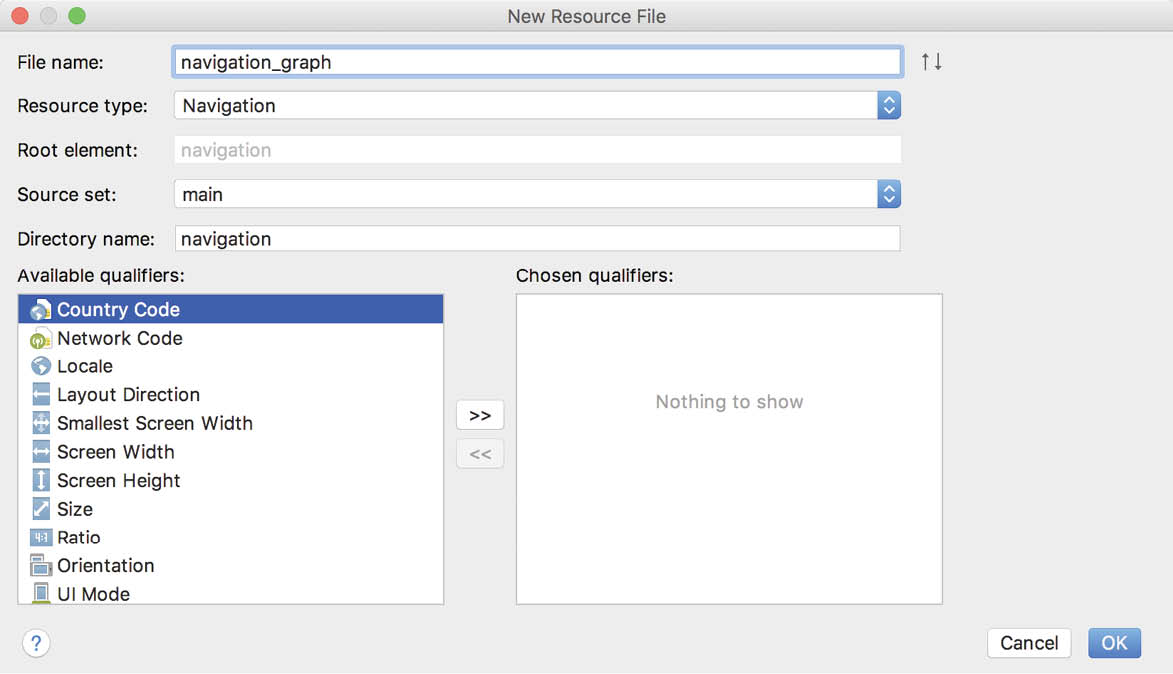Focus the File name input field
1173x674 pixels.
pos(537,62)
